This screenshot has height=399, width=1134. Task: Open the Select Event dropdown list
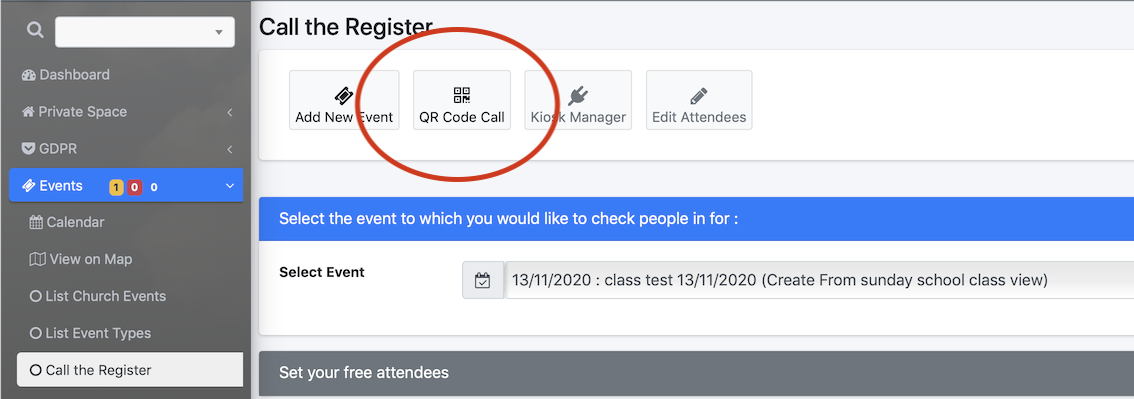coord(819,280)
